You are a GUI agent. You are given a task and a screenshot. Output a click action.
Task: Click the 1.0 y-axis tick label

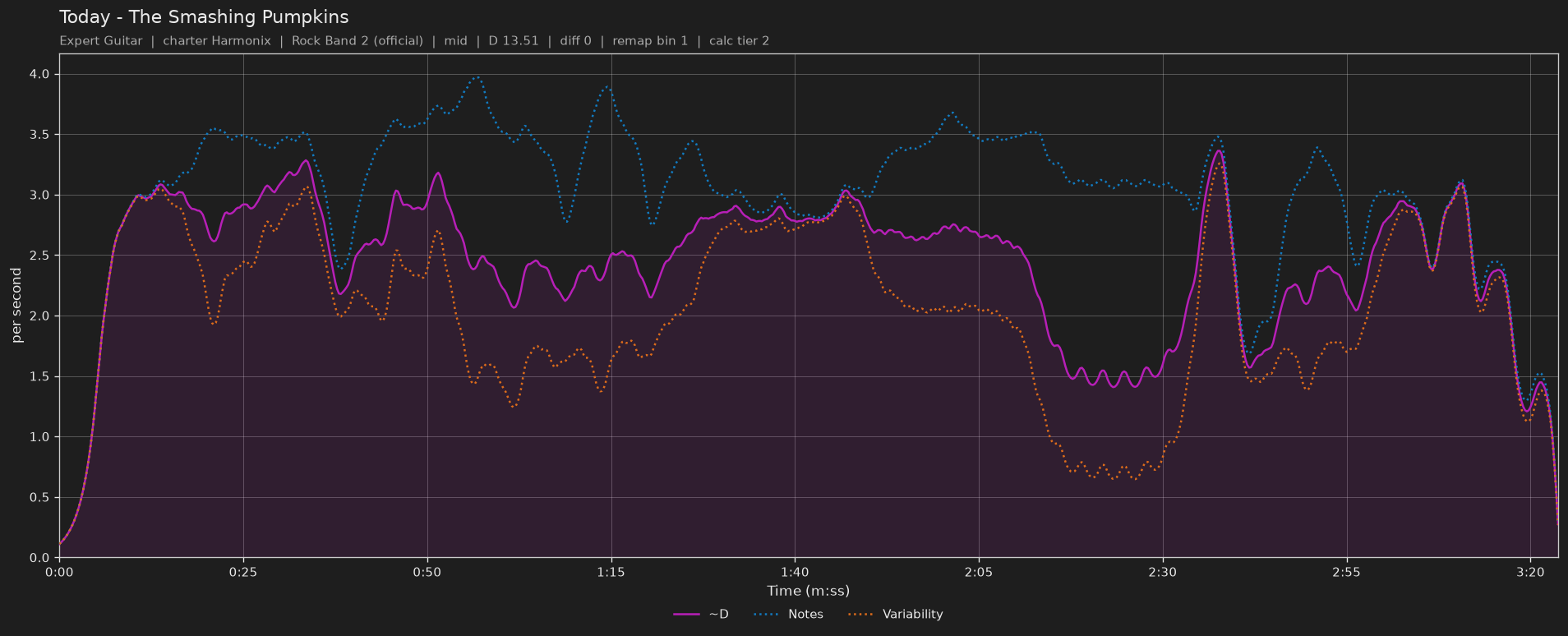[x=40, y=437]
